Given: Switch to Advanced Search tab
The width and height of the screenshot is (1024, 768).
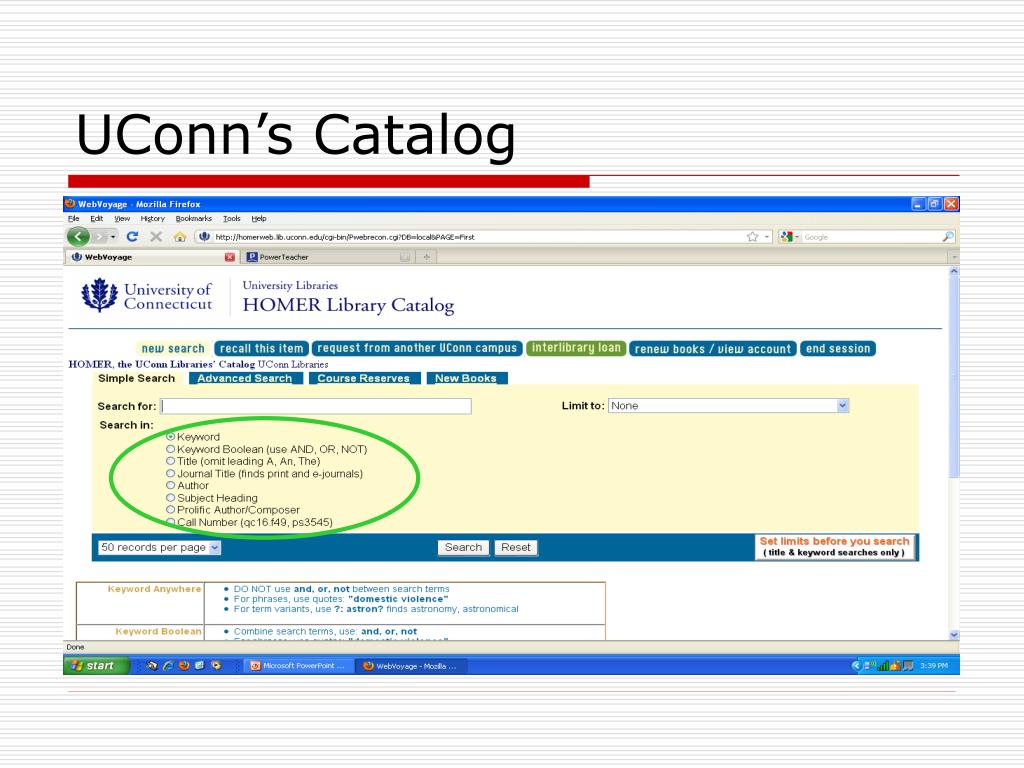Looking at the screenshot, I should click(245, 378).
